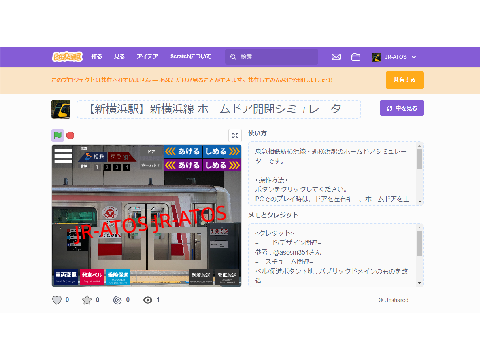Viewport: 480px width, 360px height.
Task: Focus the 検索 search field
Action: [x=271, y=57]
